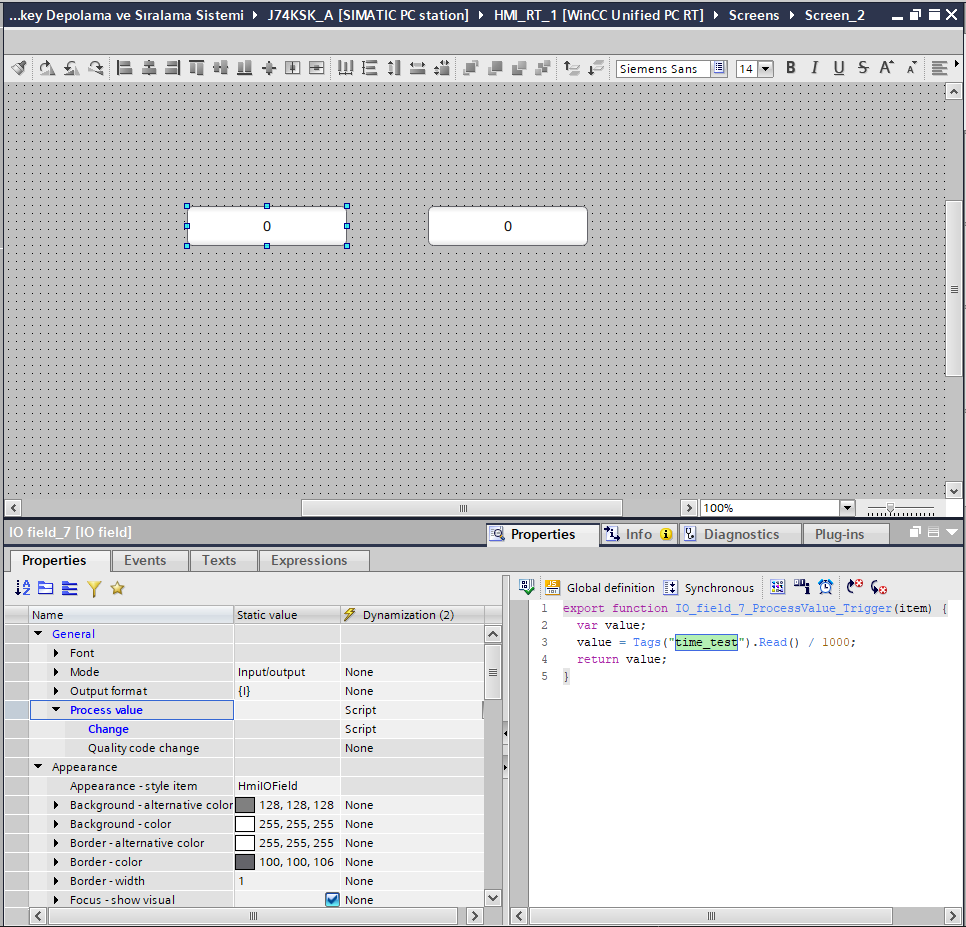Screen dimensions: 966x927
Task: Click the trigger clock icon in script toolbar
Action: 825,587
